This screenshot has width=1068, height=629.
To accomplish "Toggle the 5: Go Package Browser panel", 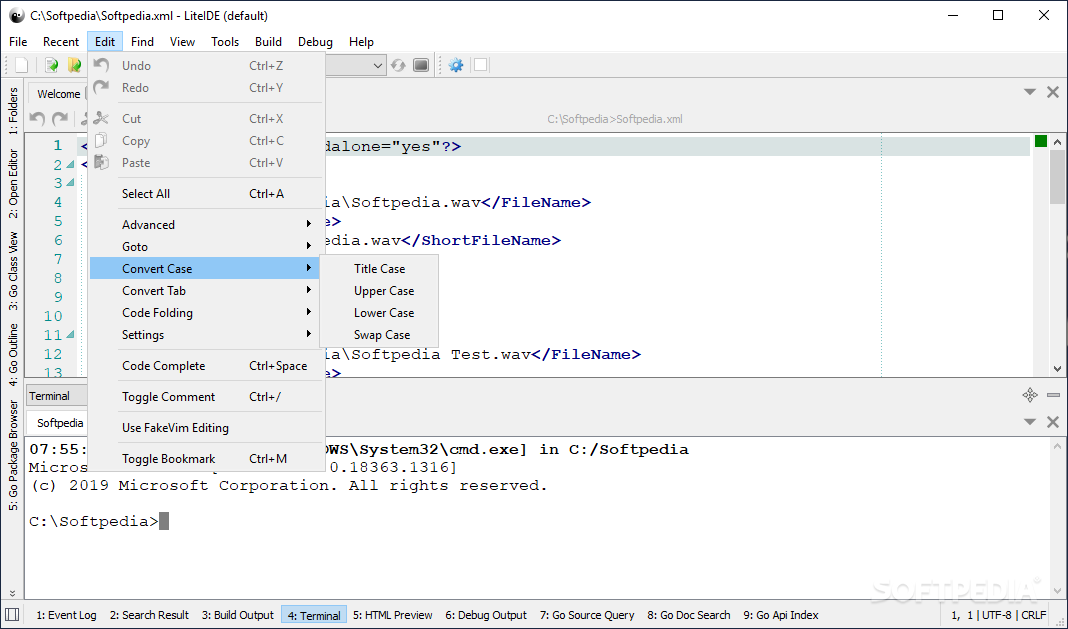I will click(x=13, y=455).
